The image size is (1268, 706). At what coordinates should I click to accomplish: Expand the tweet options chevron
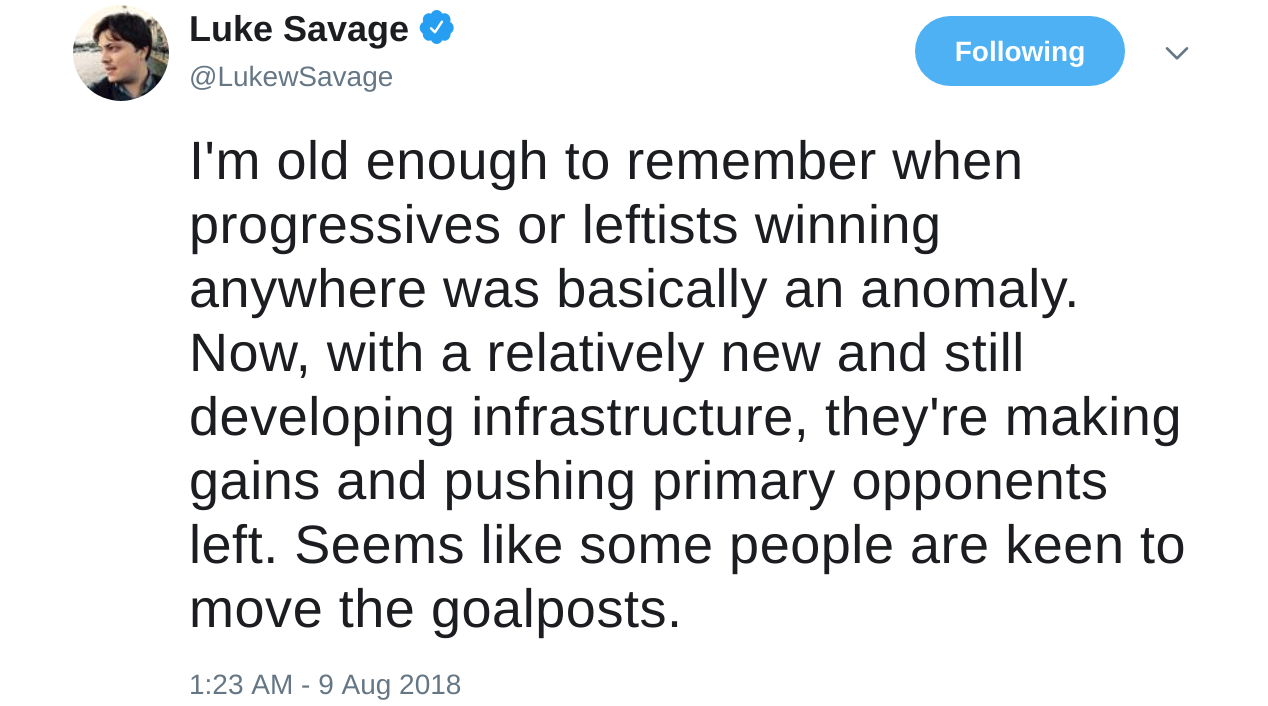coord(1176,53)
